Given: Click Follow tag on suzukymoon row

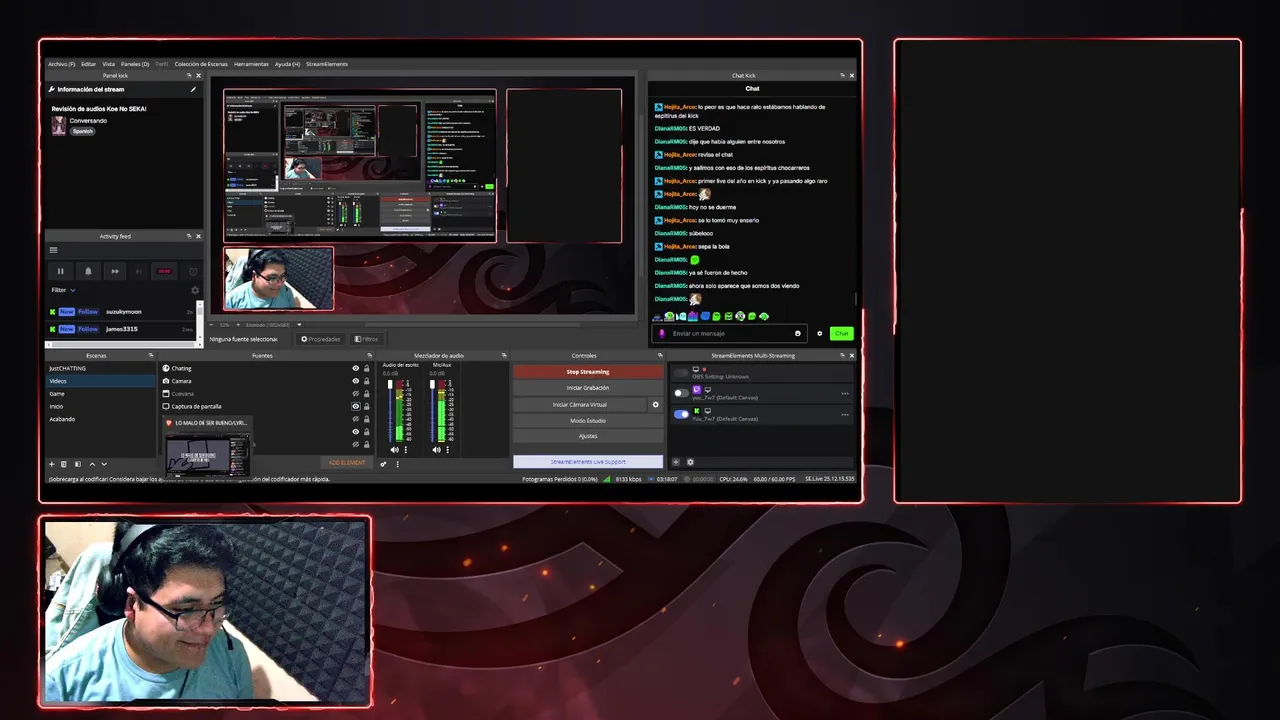Looking at the screenshot, I should coord(88,312).
